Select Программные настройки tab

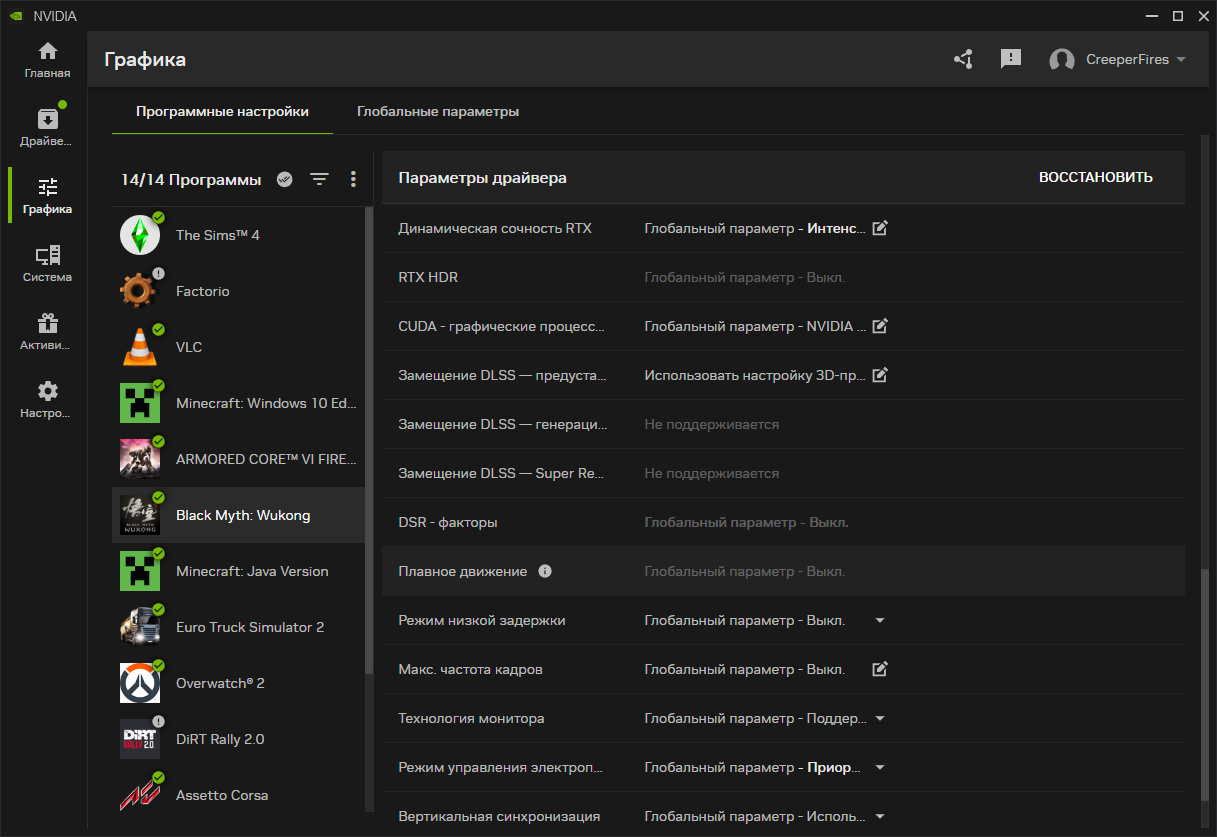(x=222, y=111)
